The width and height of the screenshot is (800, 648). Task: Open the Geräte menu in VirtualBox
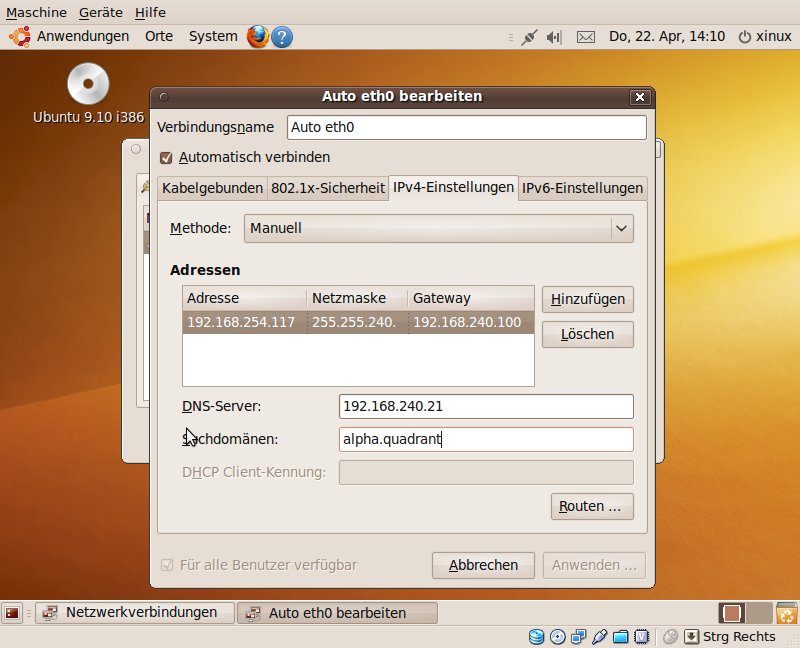click(100, 12)
